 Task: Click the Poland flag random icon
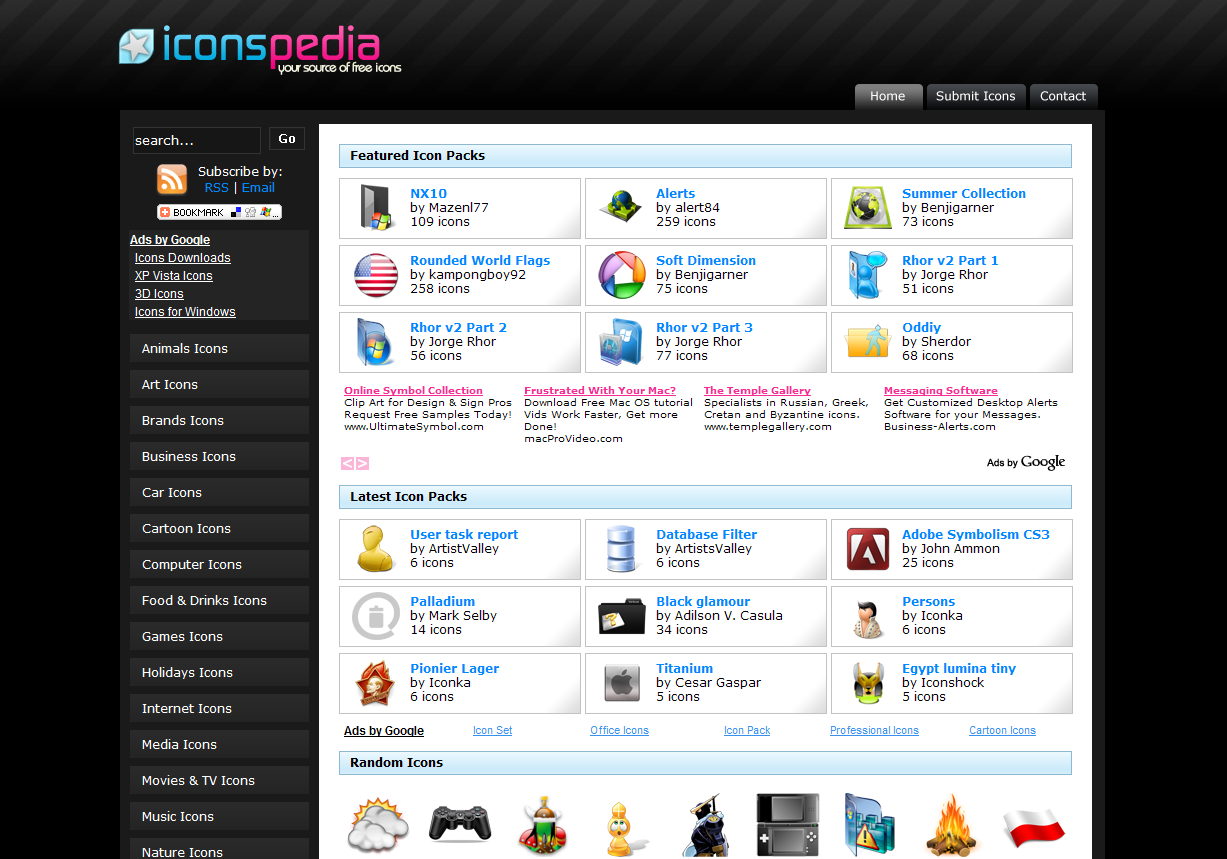tap(1033, 826)
